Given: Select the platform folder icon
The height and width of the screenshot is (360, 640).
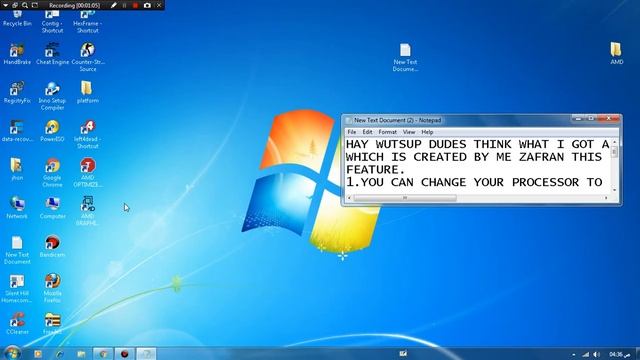Looking at the screenshot, I should (x=87, y=92).
